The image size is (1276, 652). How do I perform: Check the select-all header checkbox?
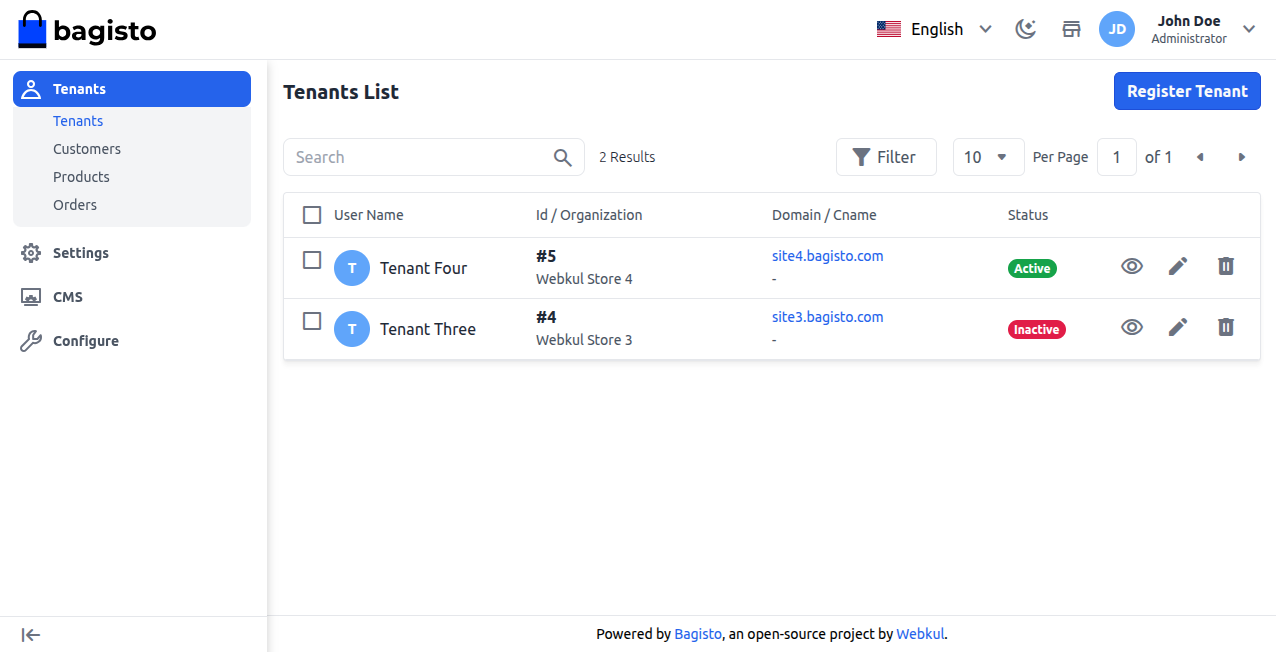(312, 215)
